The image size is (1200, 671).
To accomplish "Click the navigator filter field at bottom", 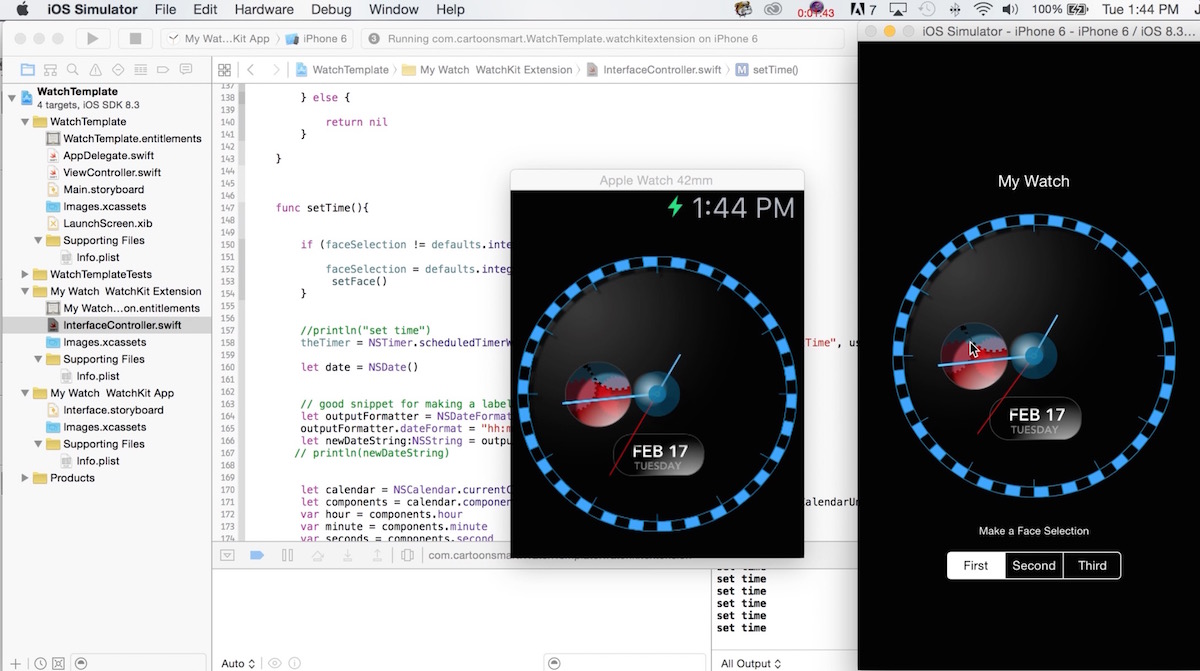I will click(140, 663).
